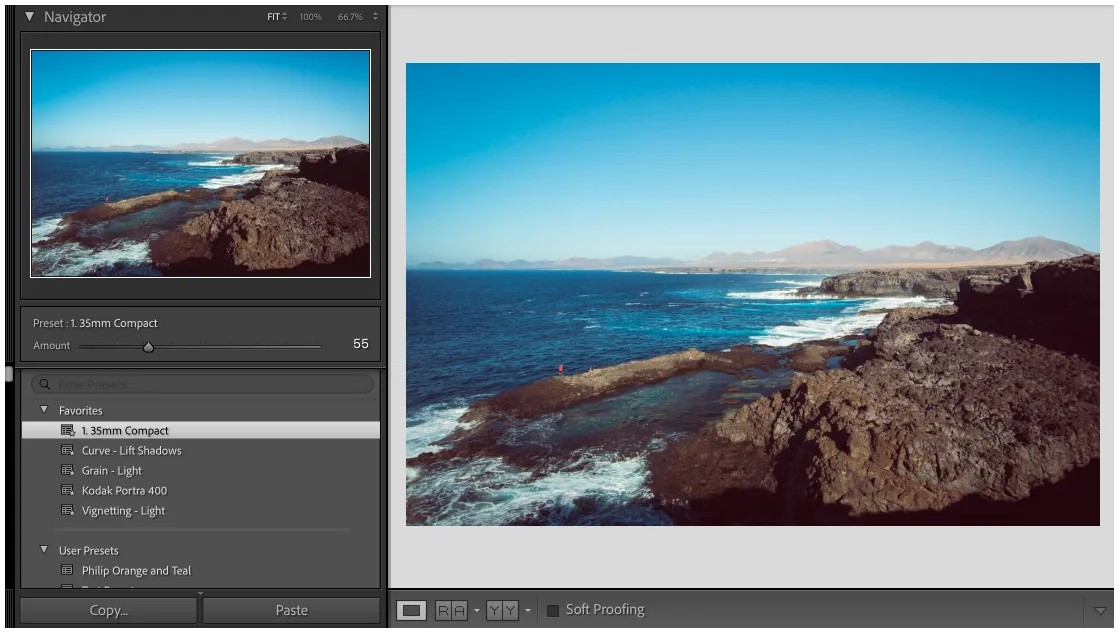Screen dimensions: 1119x633
Task: Set Navigator zoom to 66.7%
Action: click(x=350, y=16)
